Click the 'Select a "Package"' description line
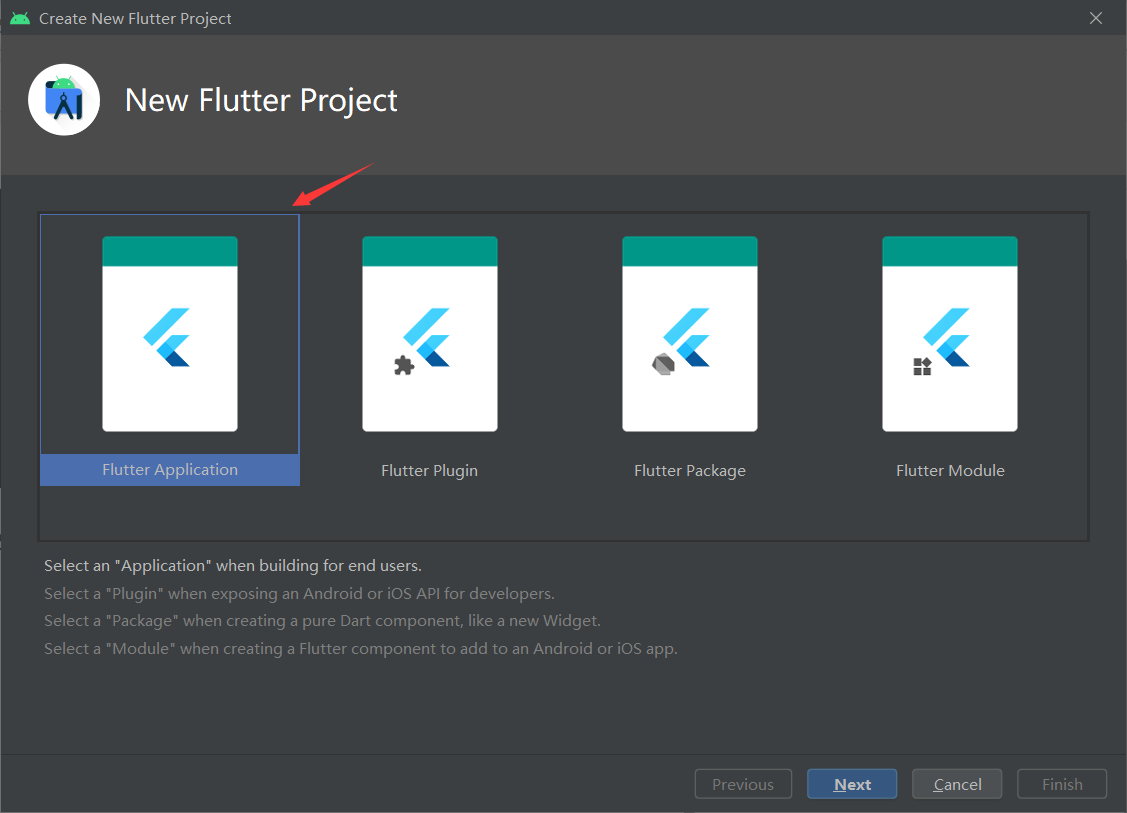This screenshot has height=813, width=1127. click(322, 621)
